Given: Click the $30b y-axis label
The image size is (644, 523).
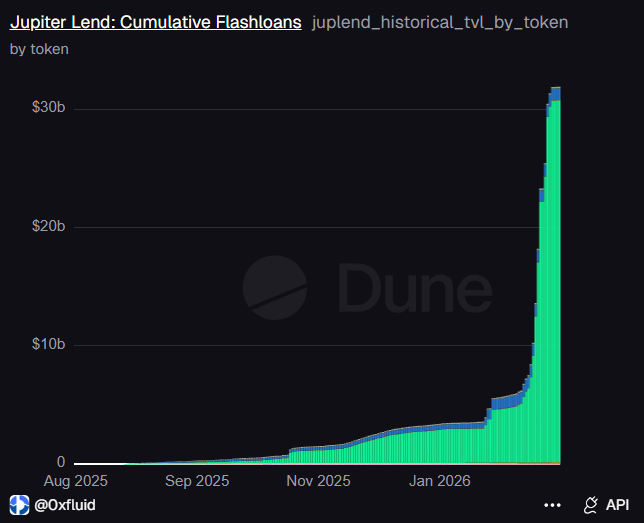Looking at the screenshot, I should (48, 107).
